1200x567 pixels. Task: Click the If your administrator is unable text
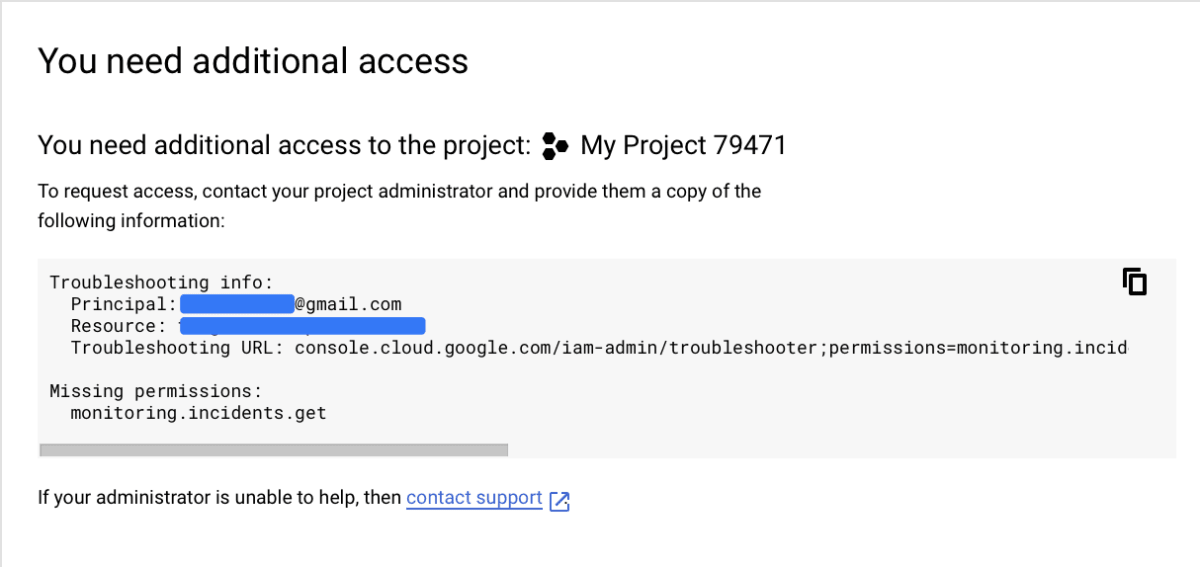pos(220,498)
